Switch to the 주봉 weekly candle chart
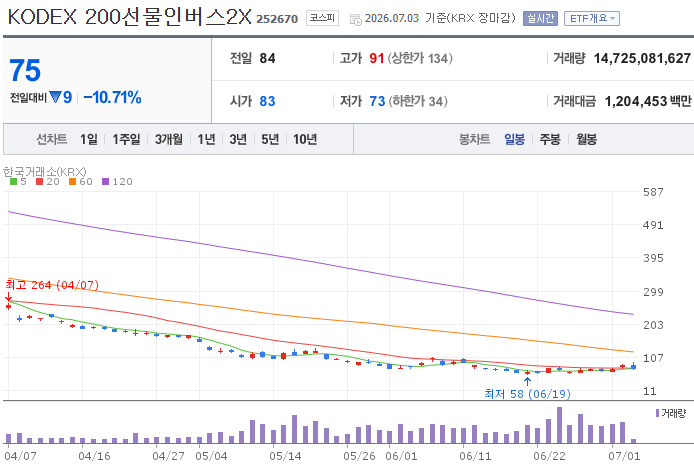This screenshot has width=694, height=473. (550, 139)
